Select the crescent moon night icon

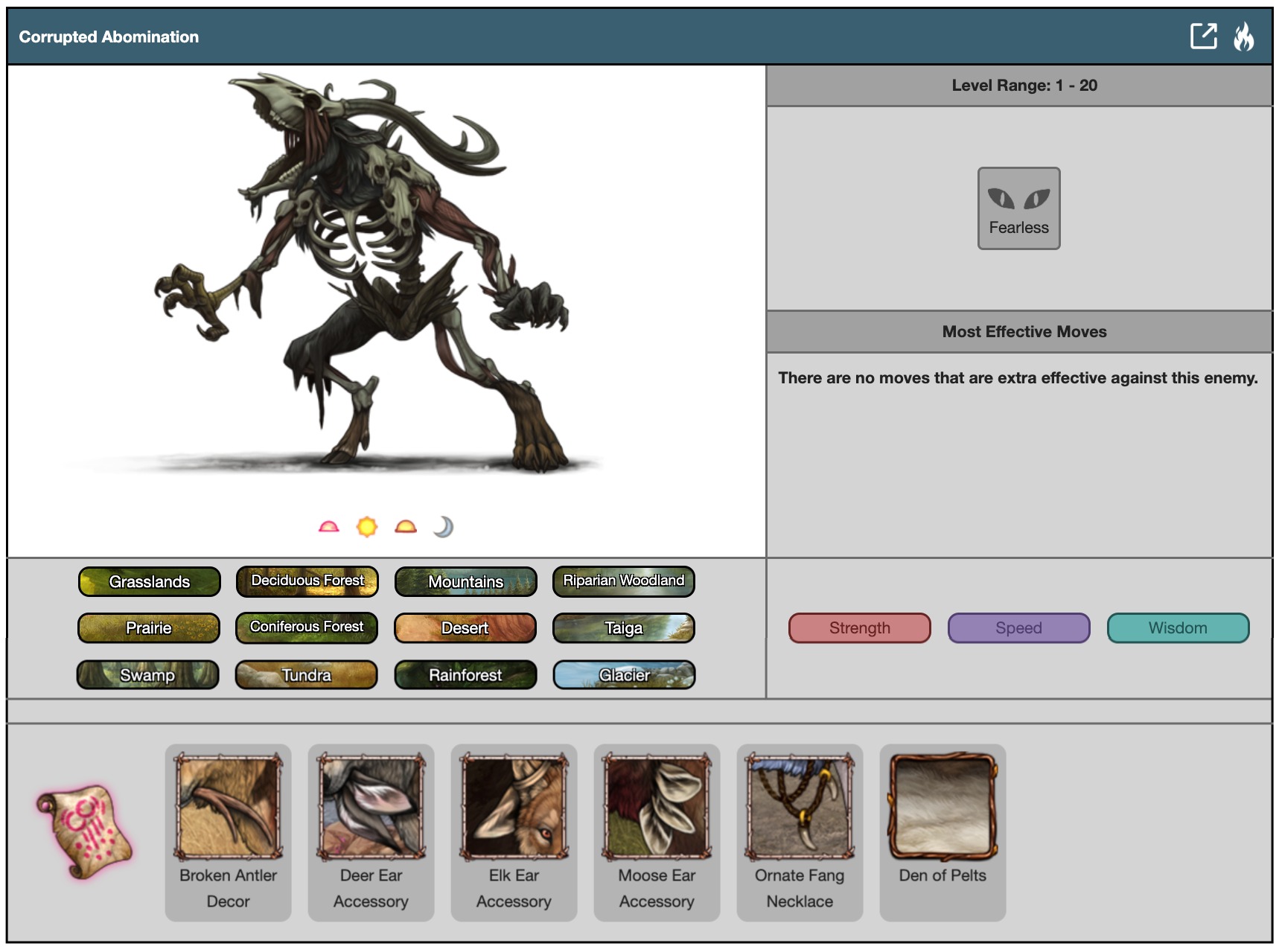(443, 527)
